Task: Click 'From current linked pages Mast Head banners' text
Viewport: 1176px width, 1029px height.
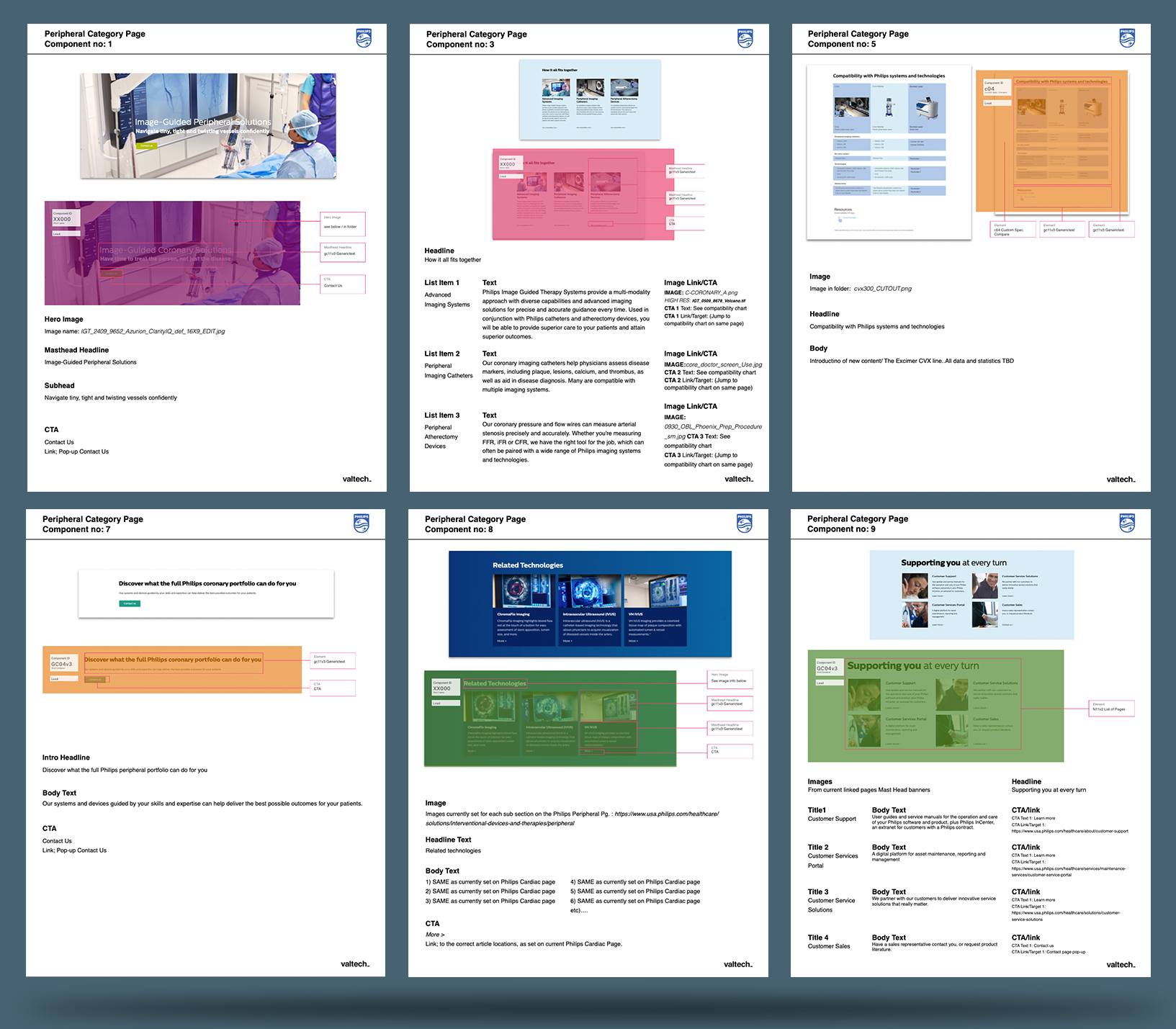Action: [869, 790]
